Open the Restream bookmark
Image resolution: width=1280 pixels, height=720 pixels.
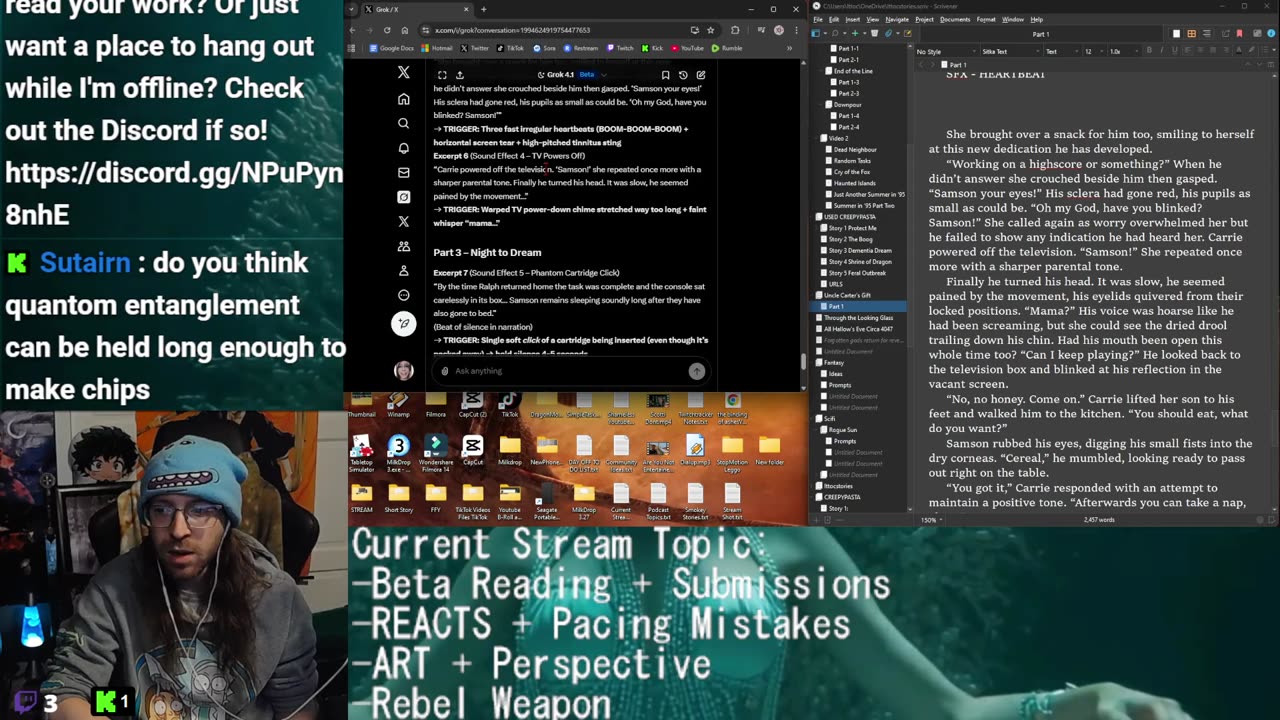580,48
